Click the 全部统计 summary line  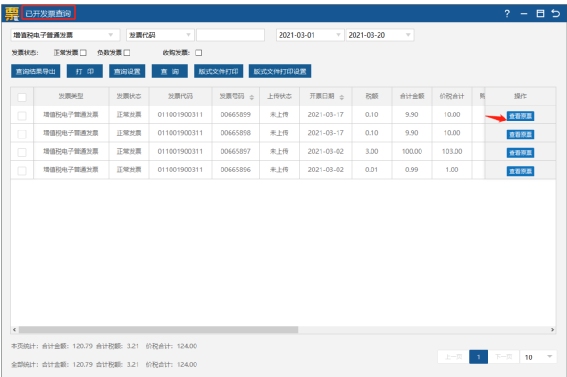click(x=104, y=365)
